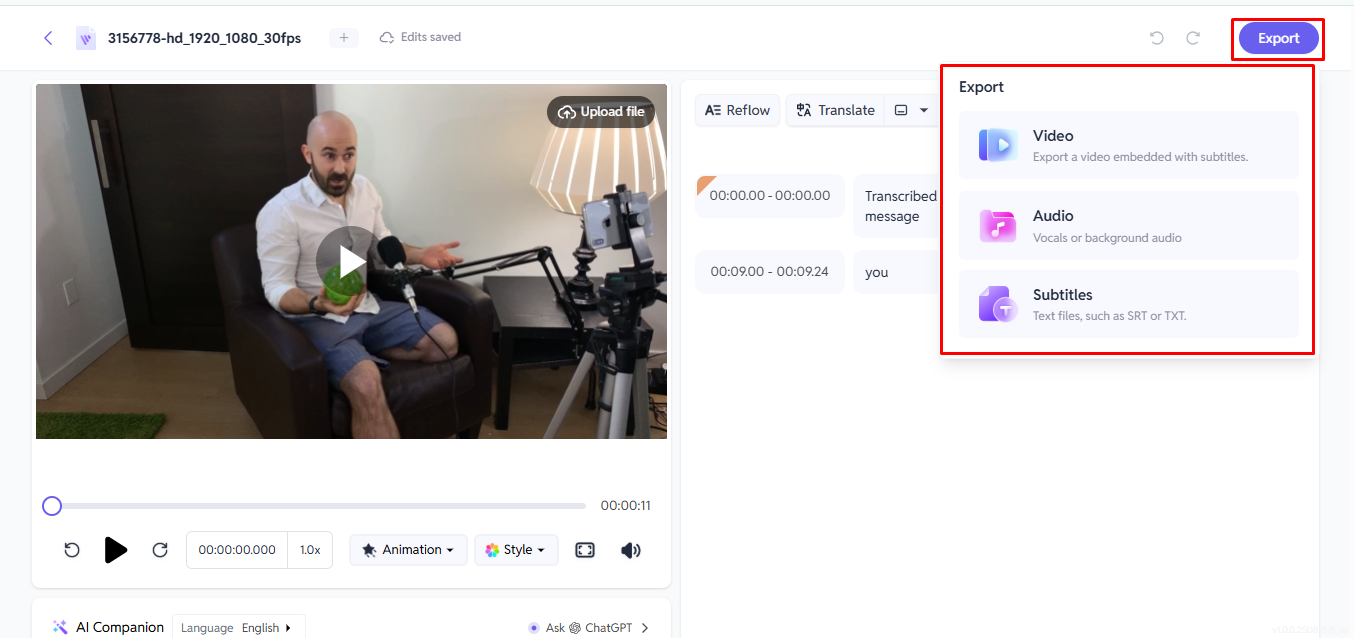Select timestamp 00:00.00 - 00:00.00
The height and width of the screenshot is (638, 1354).
770,196
